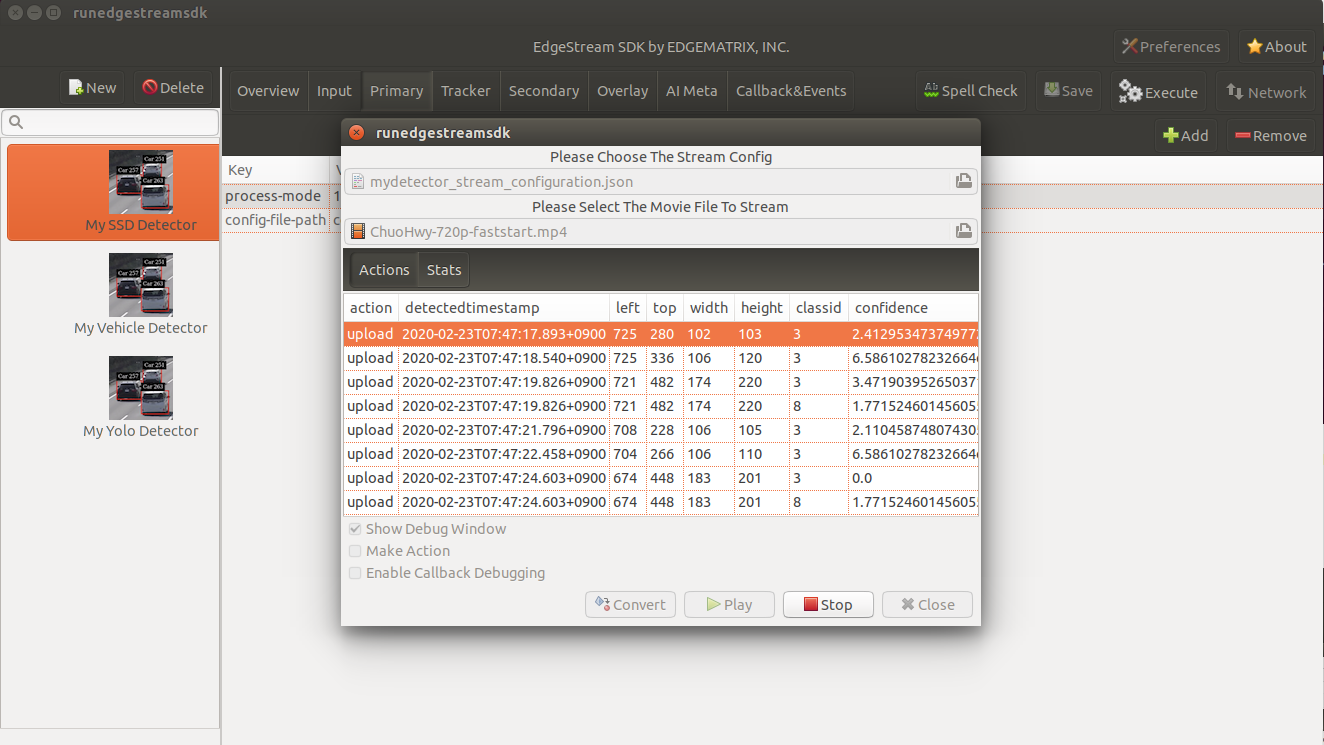Run Spell Check on configuration

coord(970,91)
